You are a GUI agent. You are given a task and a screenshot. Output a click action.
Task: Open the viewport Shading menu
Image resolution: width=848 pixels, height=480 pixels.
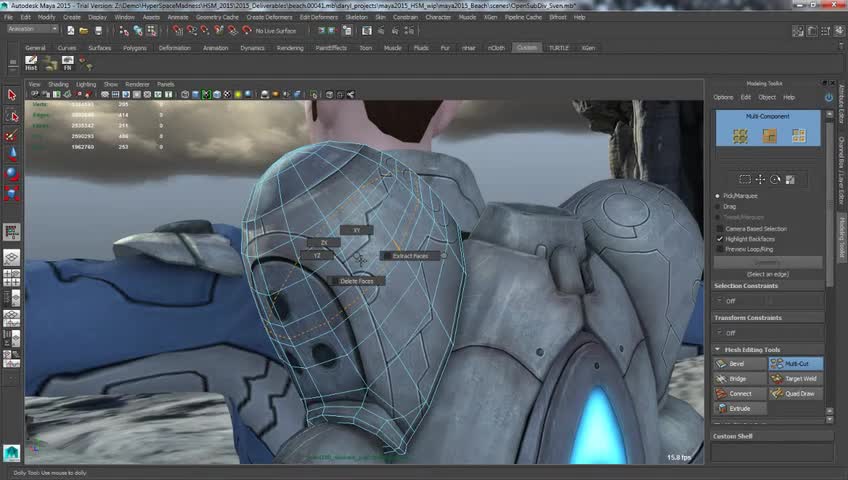coord(59,84)
